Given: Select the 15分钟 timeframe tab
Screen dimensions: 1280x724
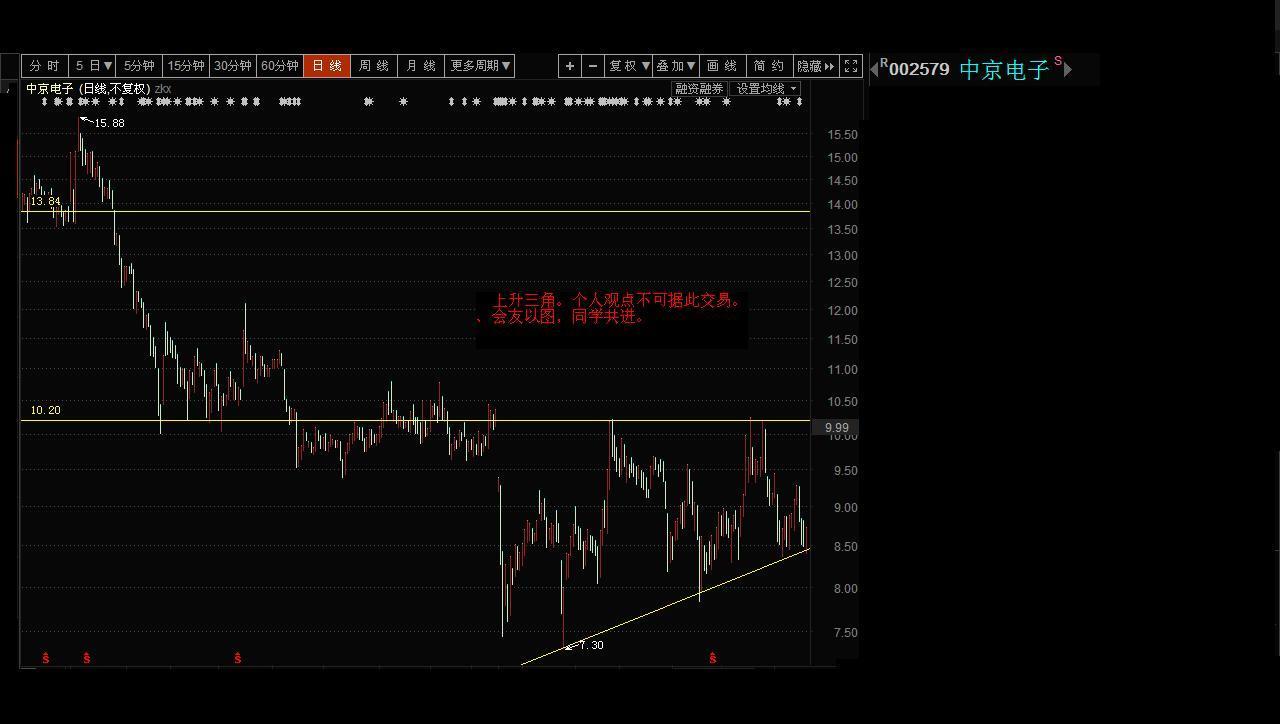Looking at the screenshot, I should (x=186, y=66).
